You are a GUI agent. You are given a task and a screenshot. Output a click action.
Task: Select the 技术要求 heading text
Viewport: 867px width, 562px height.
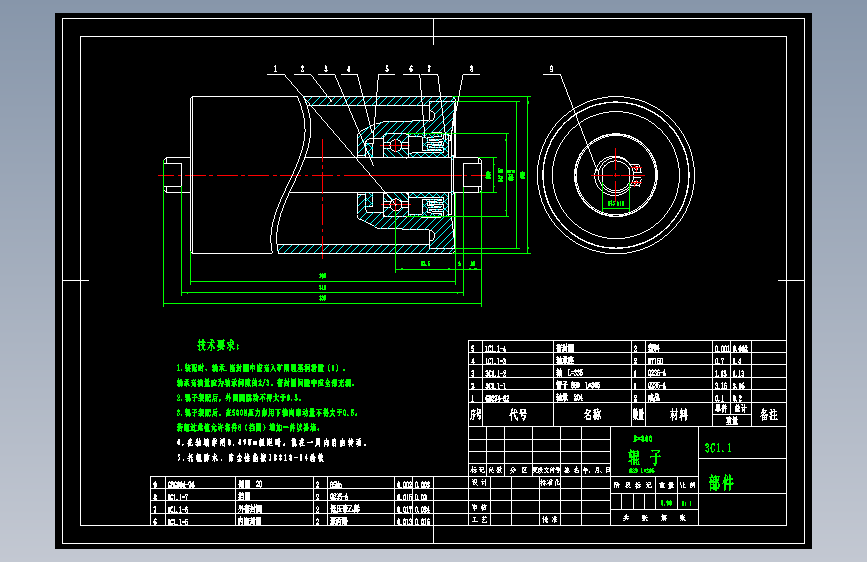[x=218, y=346]
